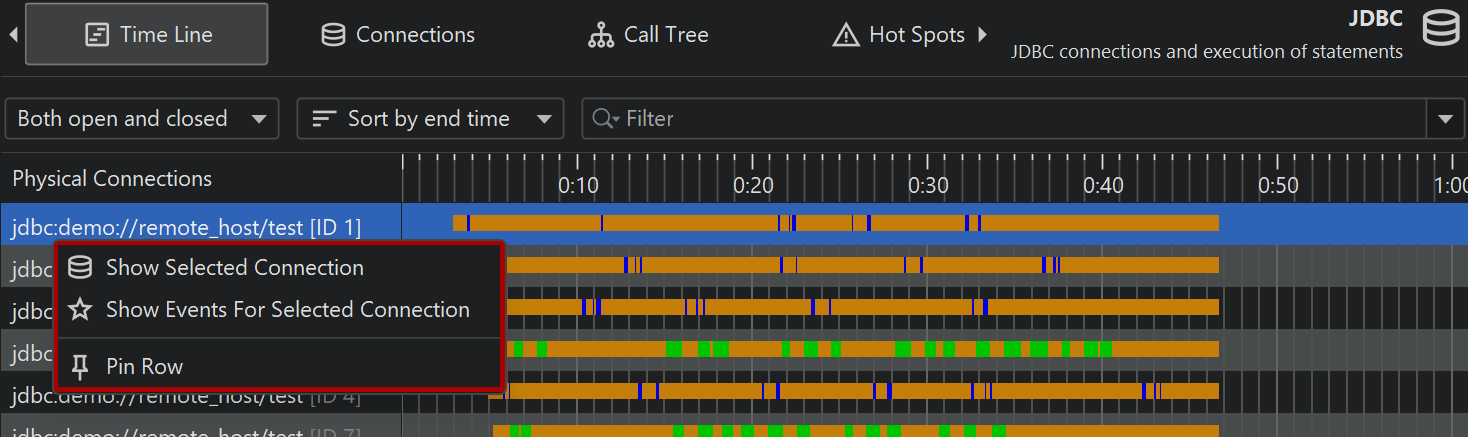Image resolution: width=1468 pixels, height=437 pixels.
Task: Switch to the Call Tree tab
Action: tap(665, 35)
